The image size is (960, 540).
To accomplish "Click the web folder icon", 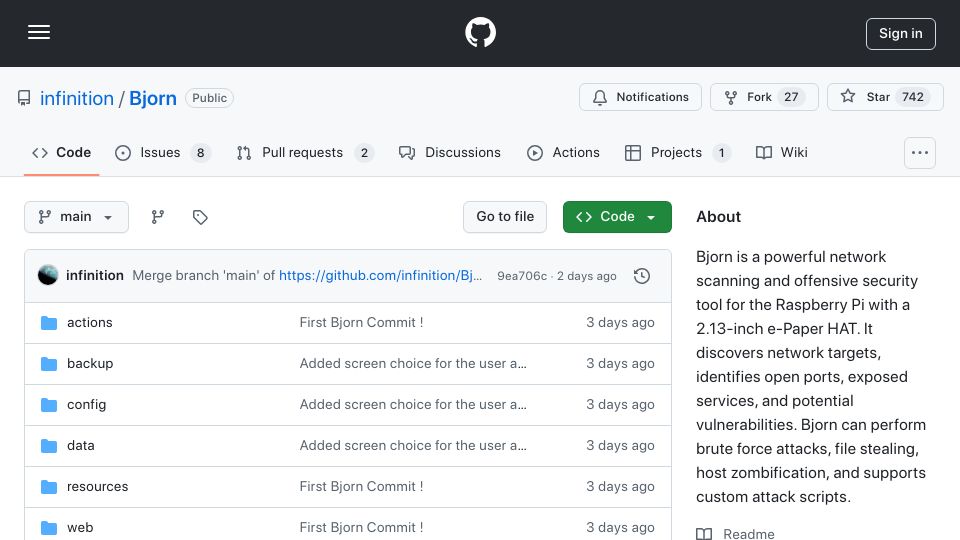I will tap(49, 528).
